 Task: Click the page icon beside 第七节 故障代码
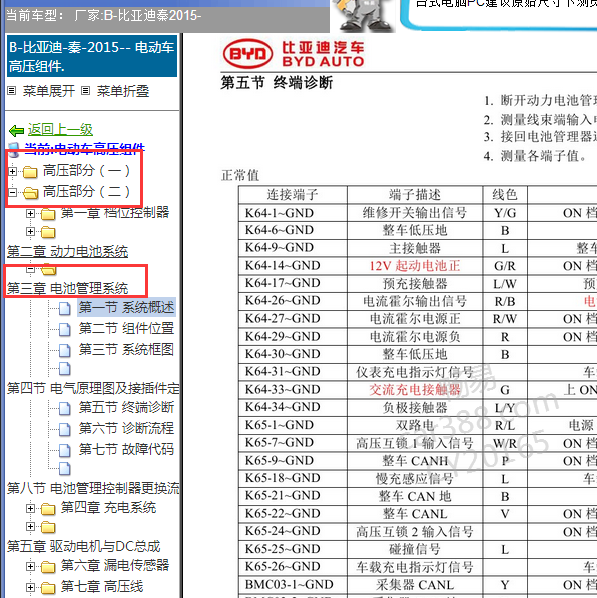(64, 450)
